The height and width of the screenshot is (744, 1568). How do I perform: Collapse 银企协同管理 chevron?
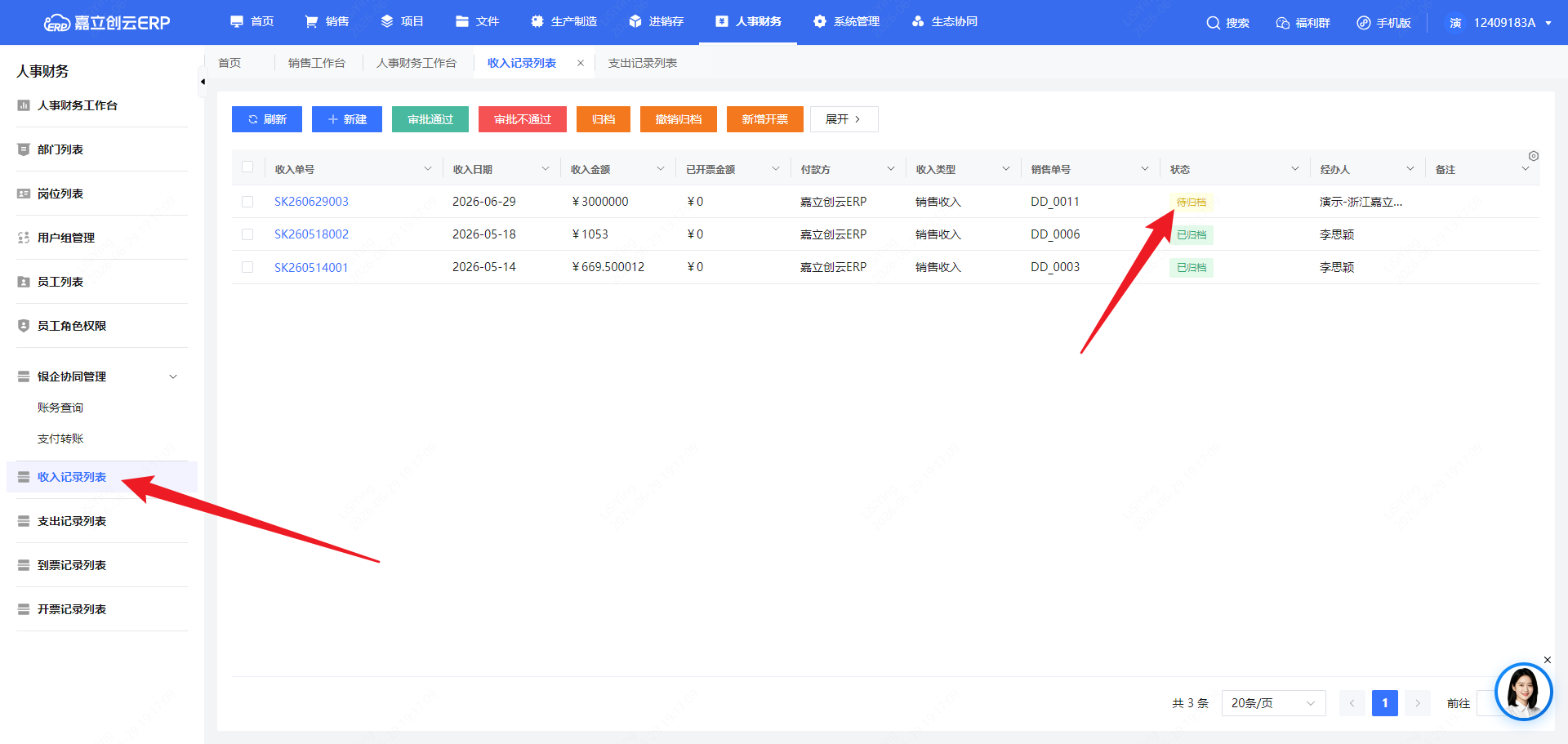(x=173, y=376)
